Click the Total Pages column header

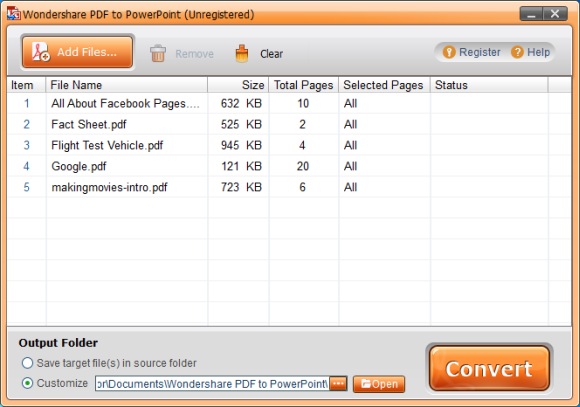(304, 85)
